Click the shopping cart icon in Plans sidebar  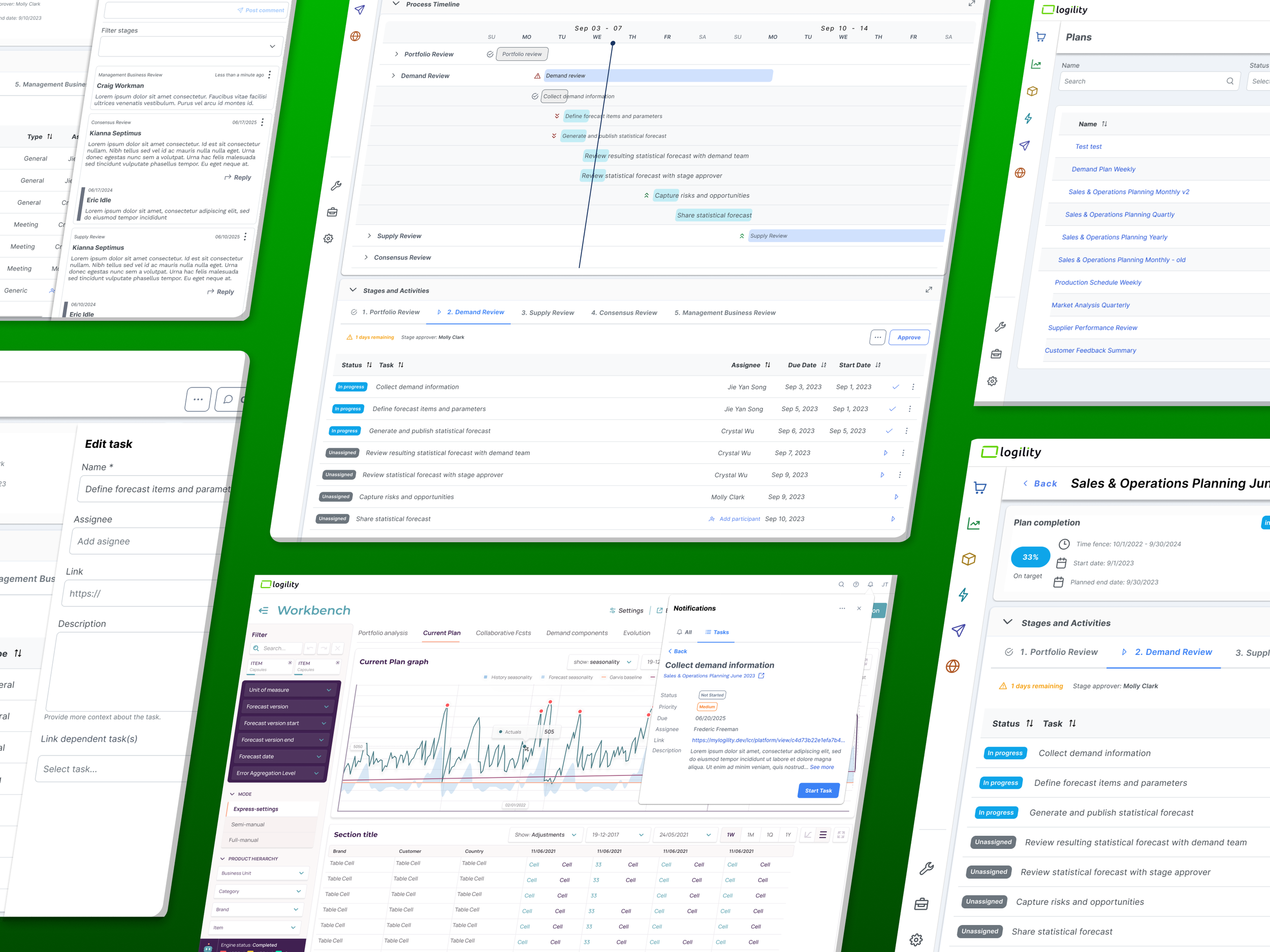coord(1040,37)
